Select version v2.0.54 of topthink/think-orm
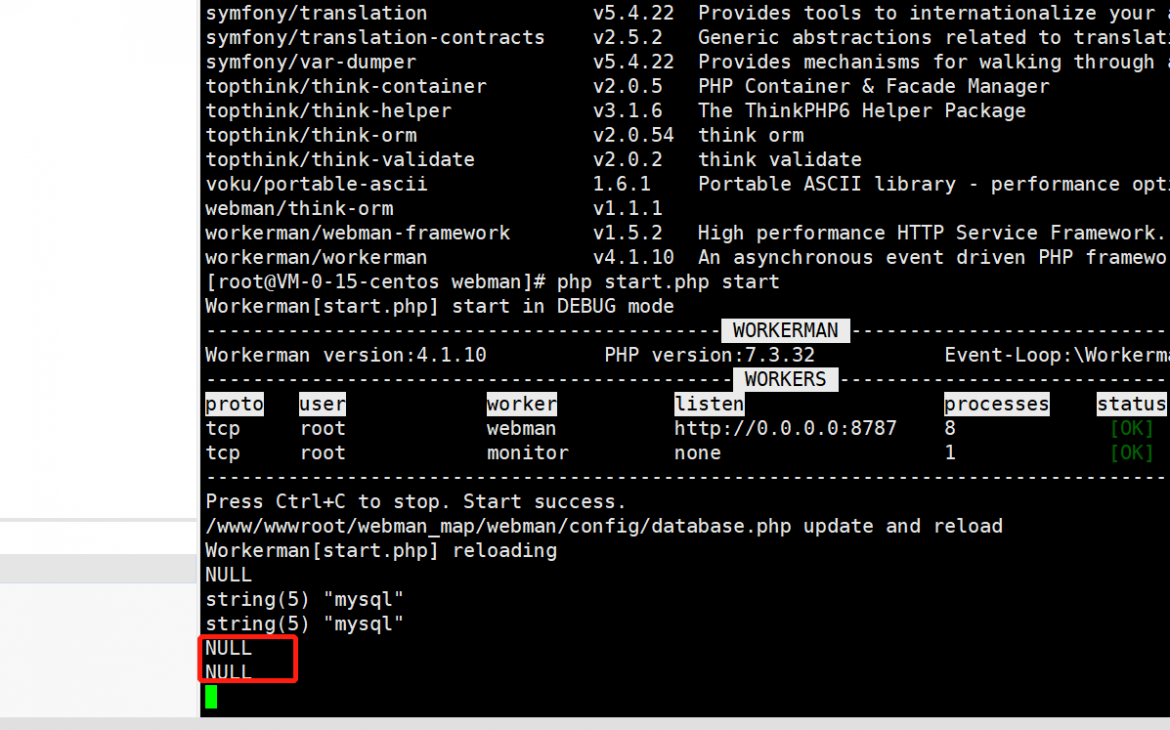 pos(634,135)
